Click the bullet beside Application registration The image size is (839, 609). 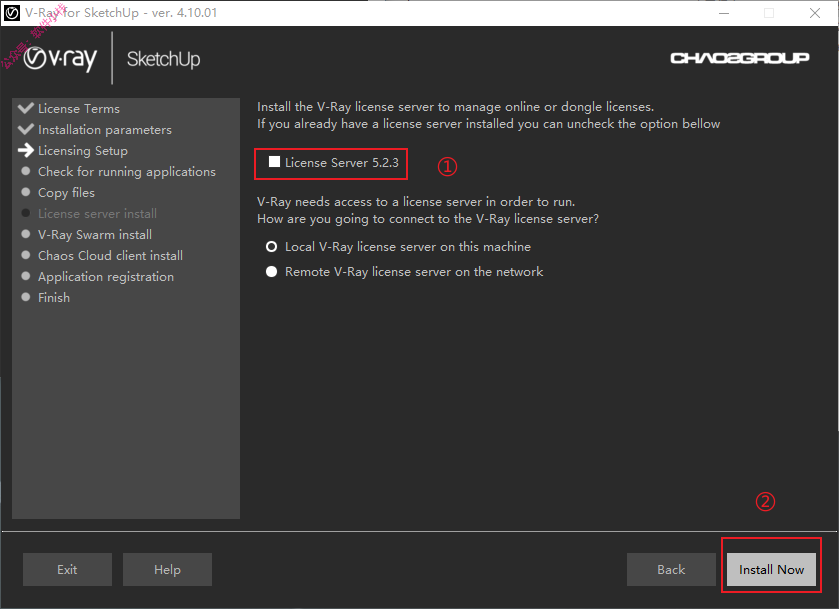(x=26, y=276)
